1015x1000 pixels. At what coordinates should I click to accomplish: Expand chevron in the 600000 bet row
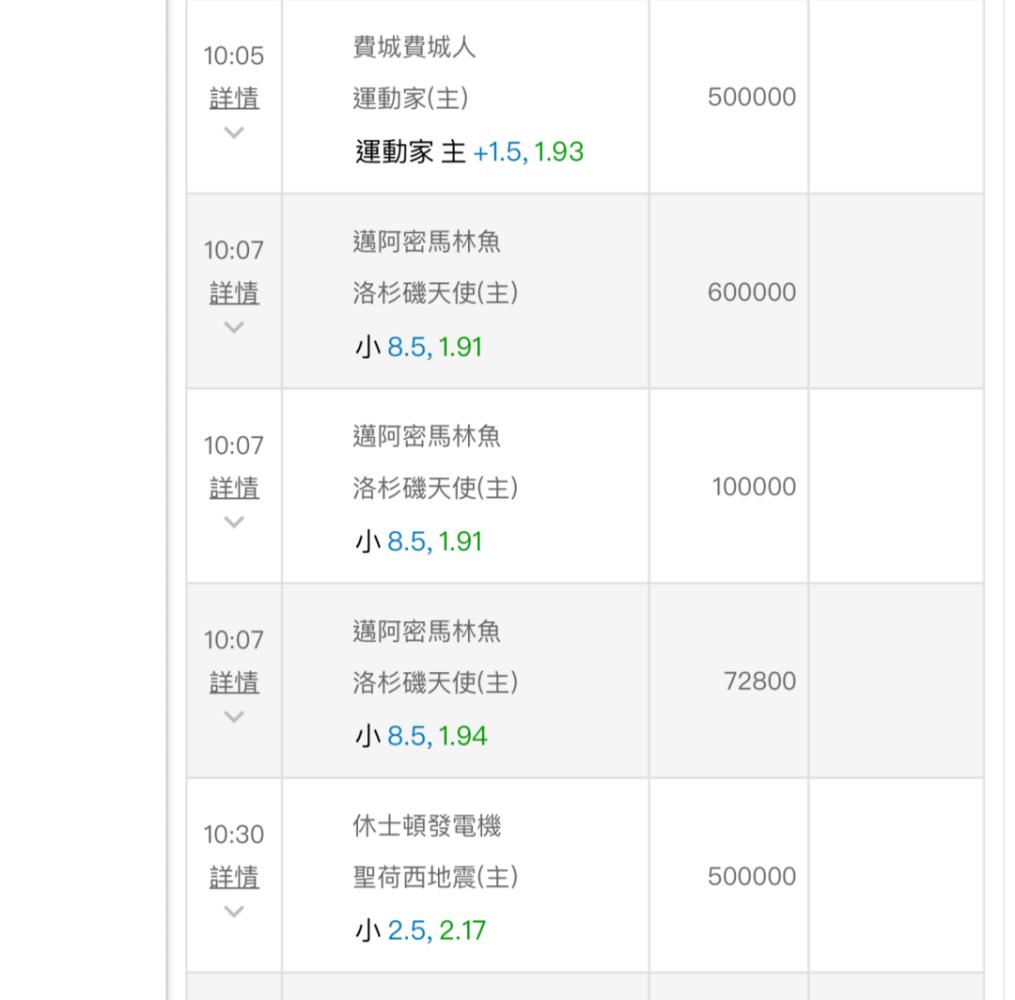click(234, 327)
